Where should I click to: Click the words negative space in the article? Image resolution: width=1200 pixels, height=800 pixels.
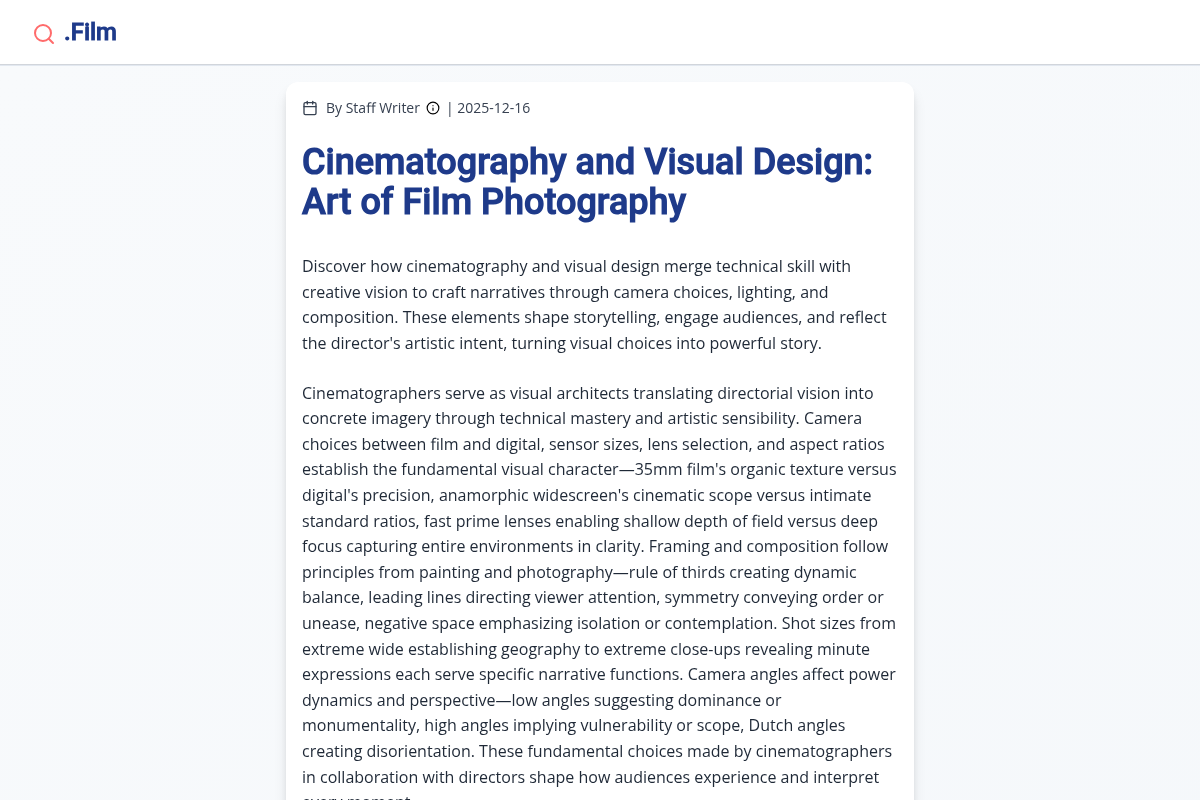pyautogui.click(x=414, y=623)
